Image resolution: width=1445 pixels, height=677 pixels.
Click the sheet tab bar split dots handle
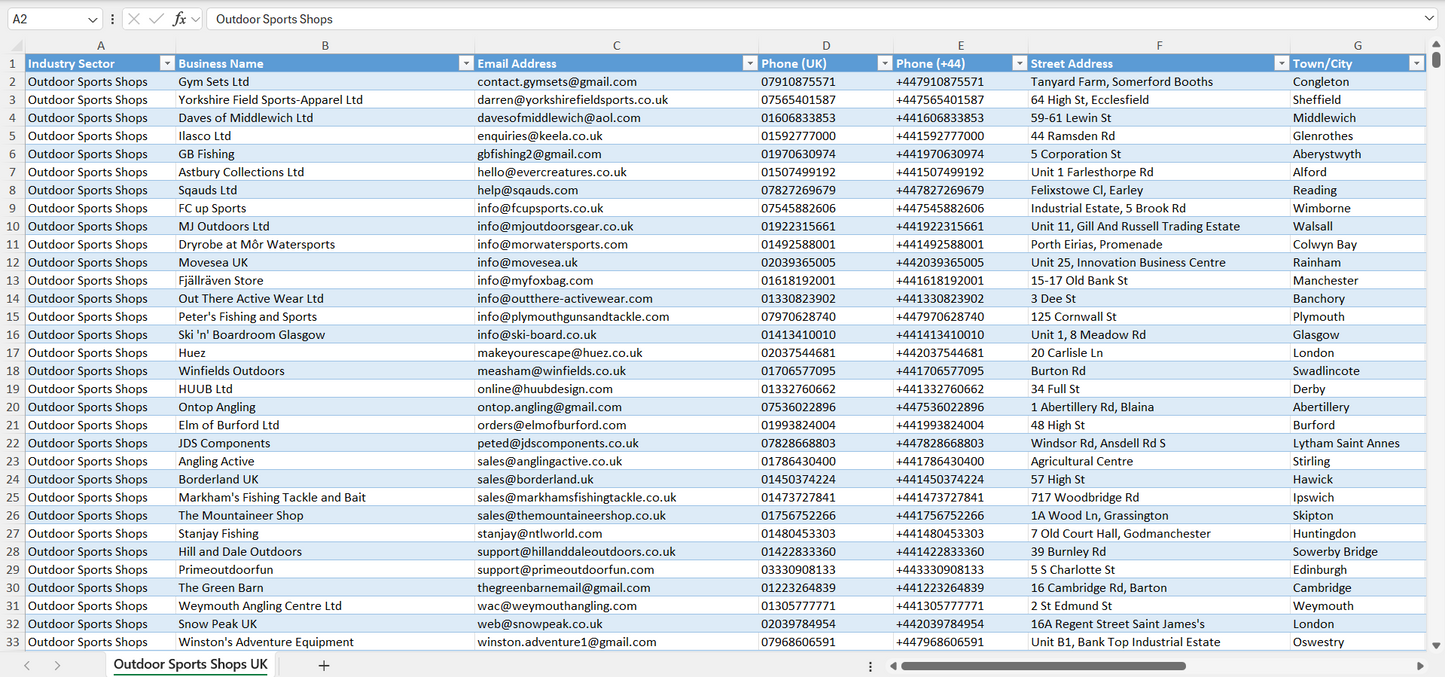(x=870, y=666)
